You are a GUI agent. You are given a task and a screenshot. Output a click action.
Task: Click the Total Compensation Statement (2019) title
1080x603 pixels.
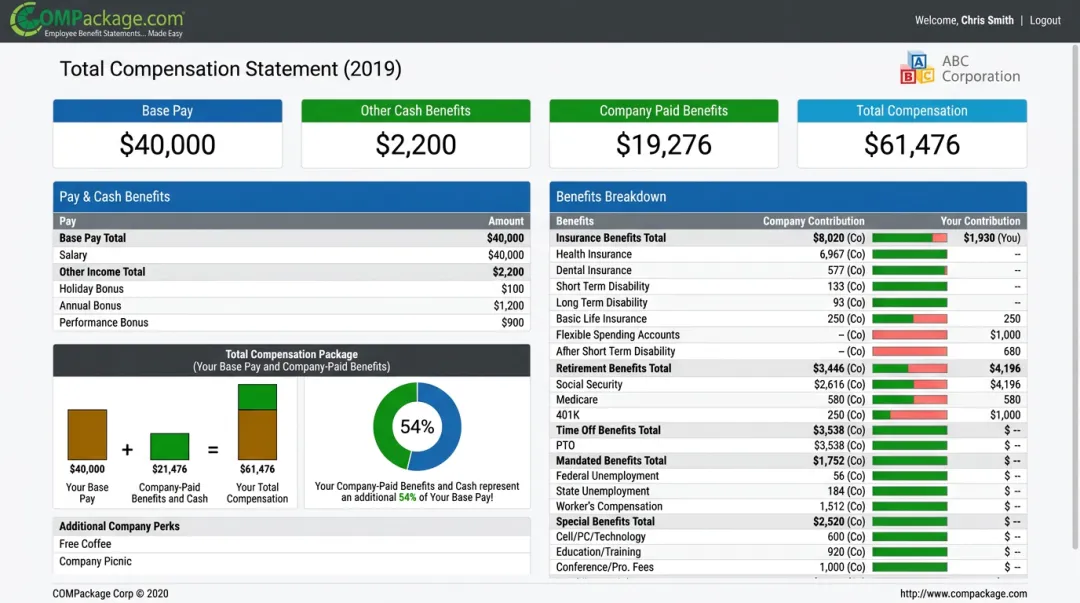click(230, 69)
